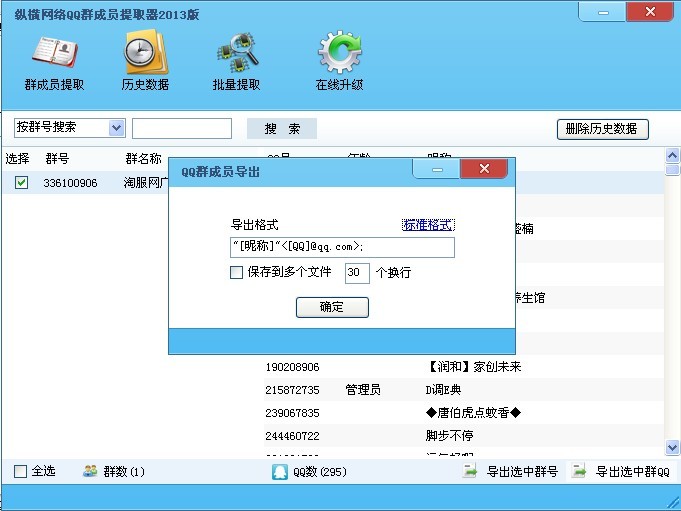This screenshot has height=511, width=681.
Task: Click the QQ数 (295) status text
Action: click(x=320, y=471)
